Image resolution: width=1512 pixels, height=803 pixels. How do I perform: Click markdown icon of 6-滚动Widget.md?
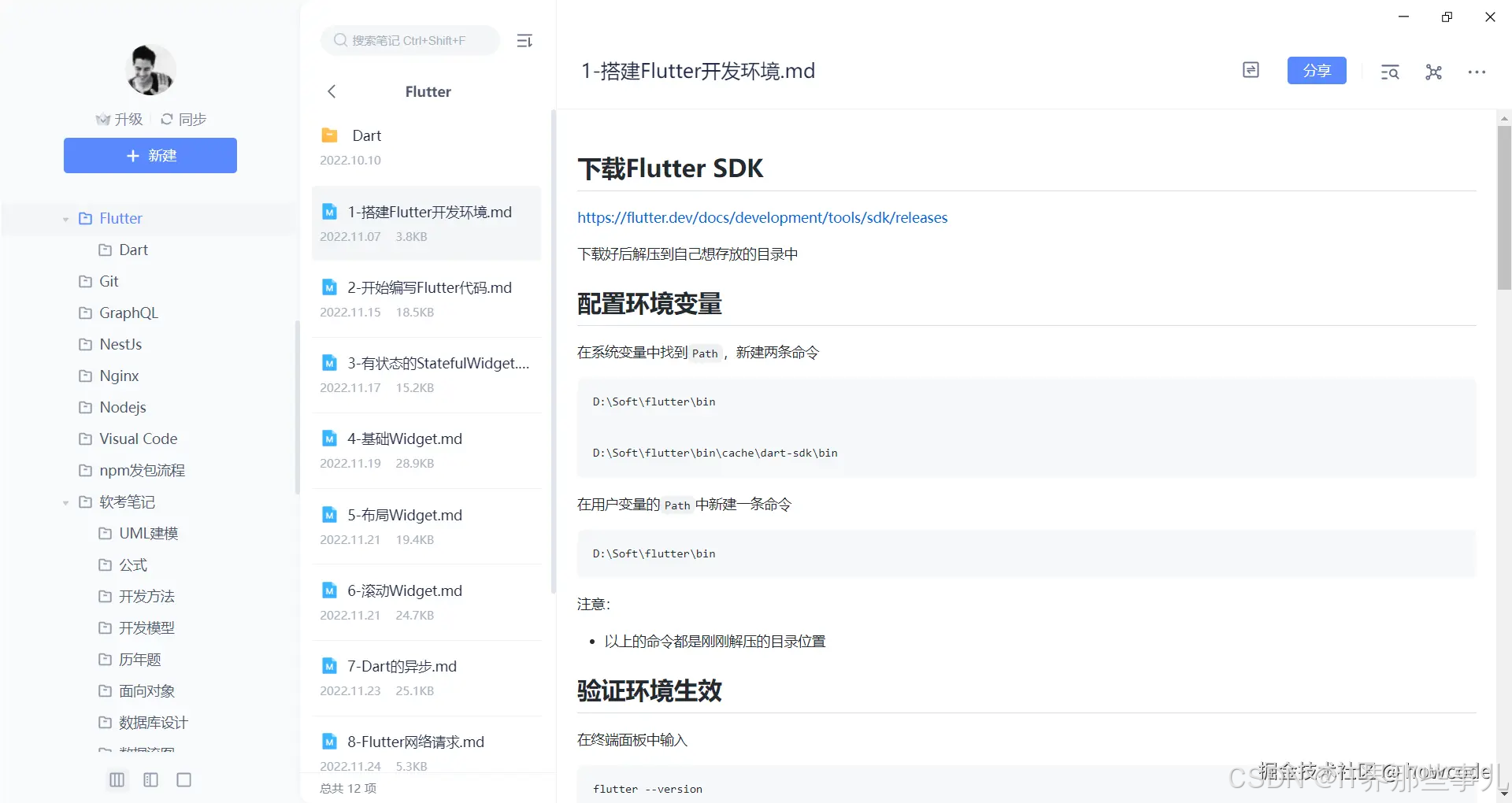(x=329, y=590)
